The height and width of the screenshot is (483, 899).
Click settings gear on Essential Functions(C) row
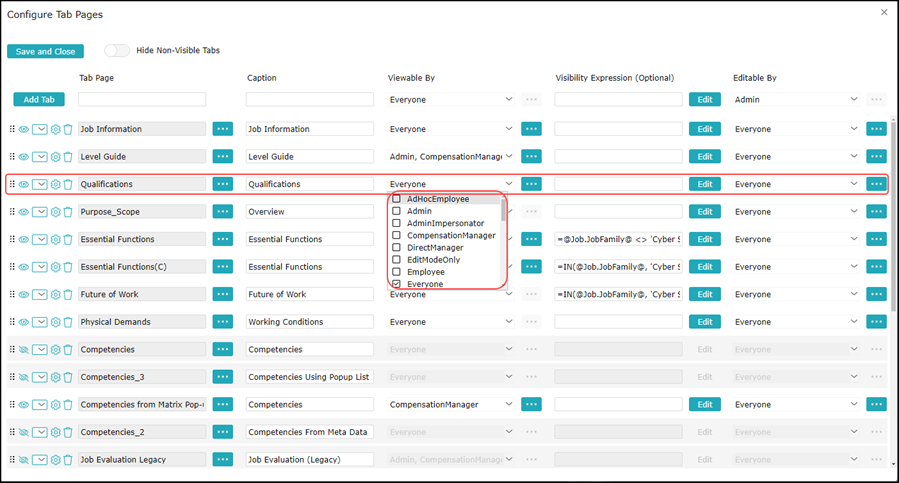point(56,267)
